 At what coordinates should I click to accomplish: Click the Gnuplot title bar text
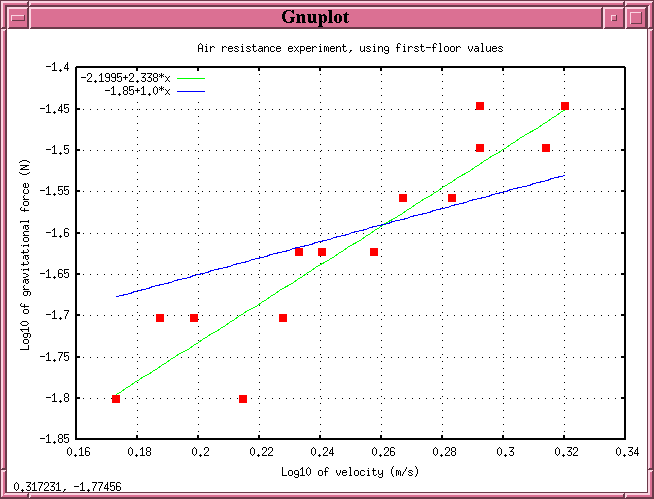[315, 18]
